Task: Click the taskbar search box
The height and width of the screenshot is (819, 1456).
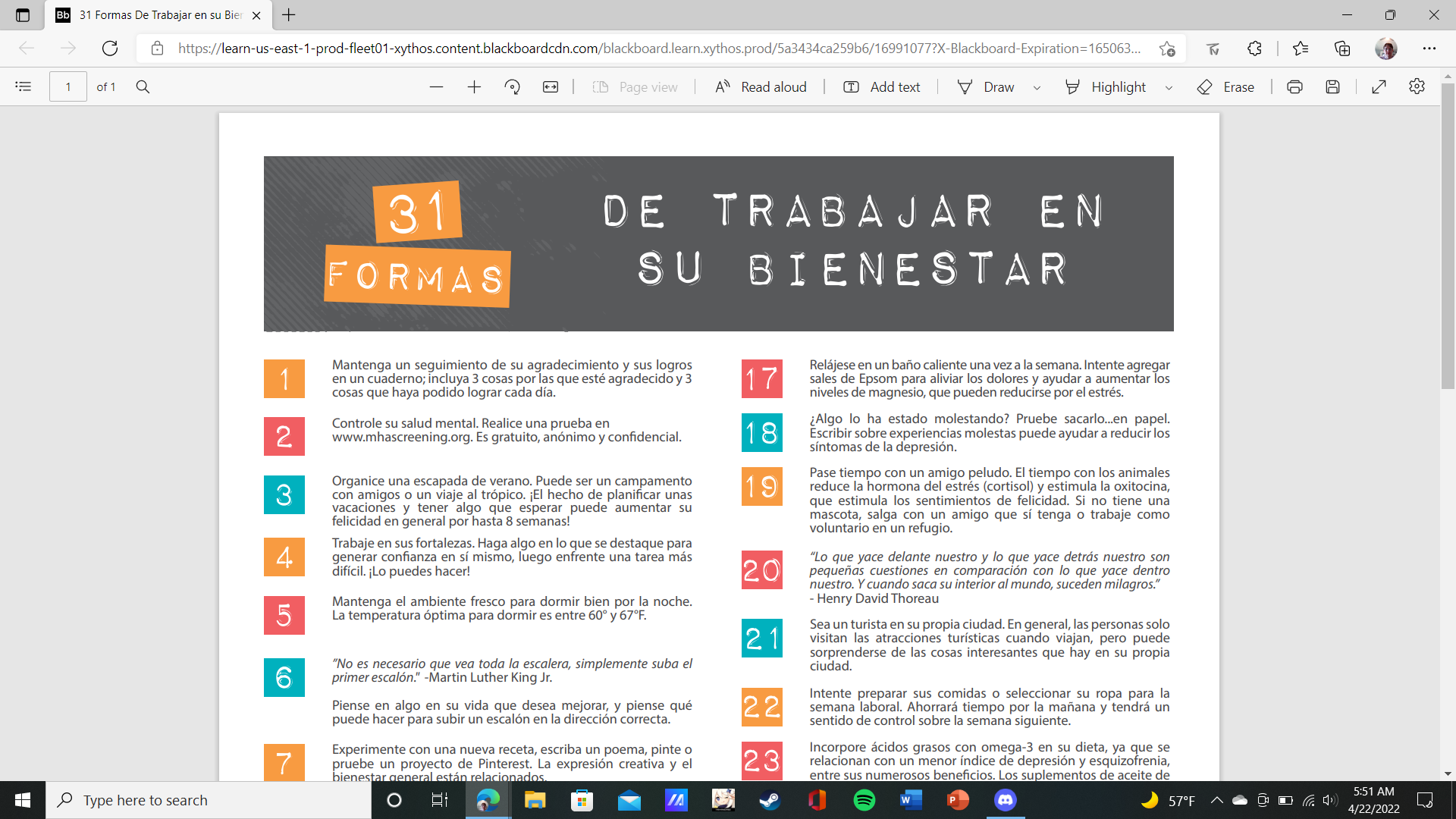Action: coord(209,800)
